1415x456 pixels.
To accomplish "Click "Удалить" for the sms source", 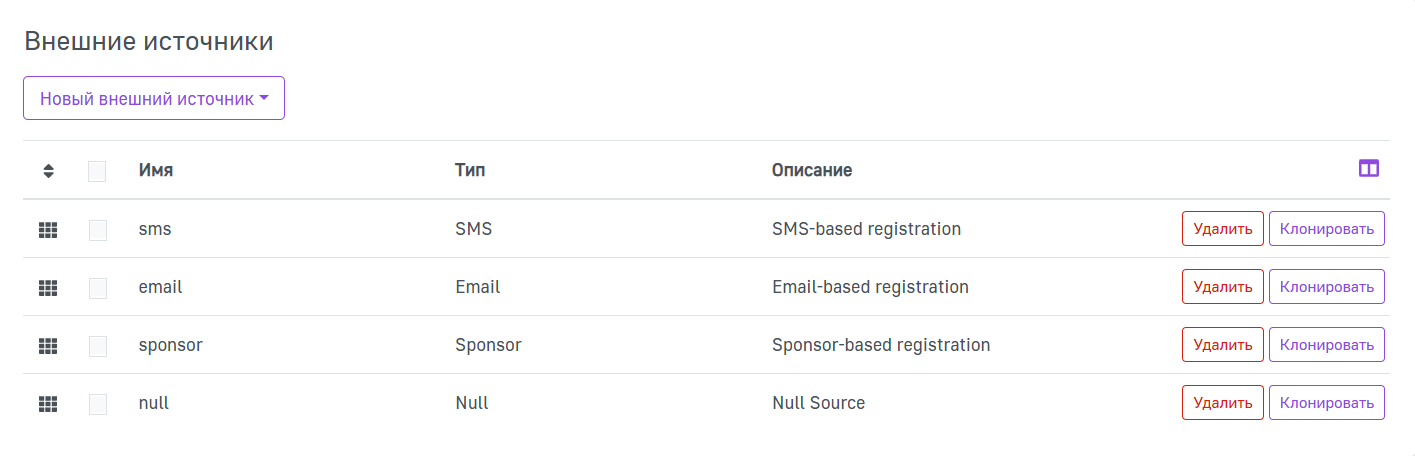I will [1222, 229].
